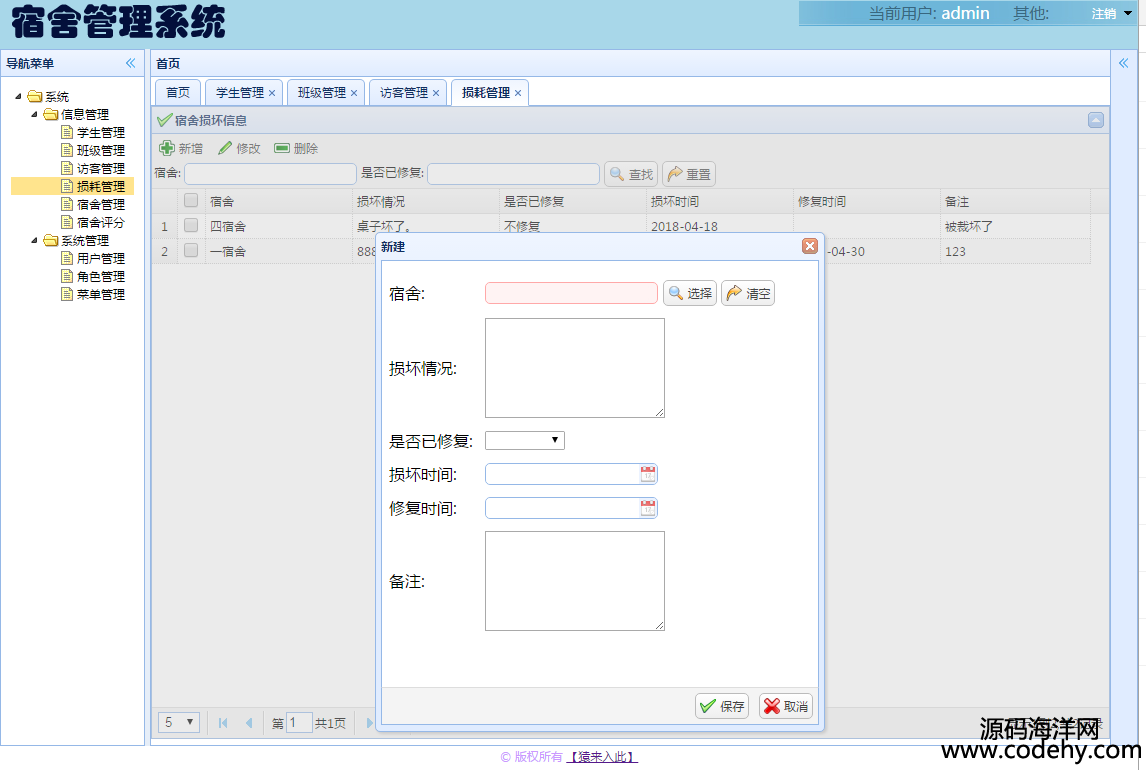Open calendar picker for 修复时间
This screenshot has height=770, width=1146.
coord(648,508)
